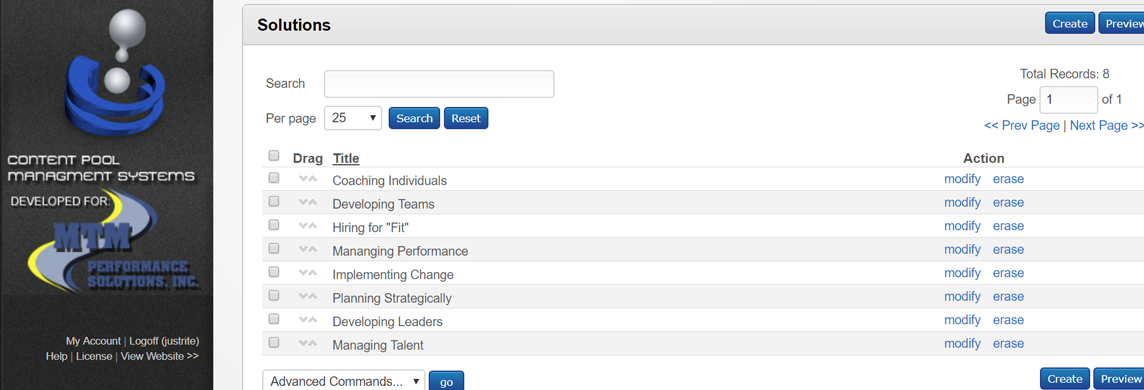Erase the Developing Teams solution

tap(1008, 203)
